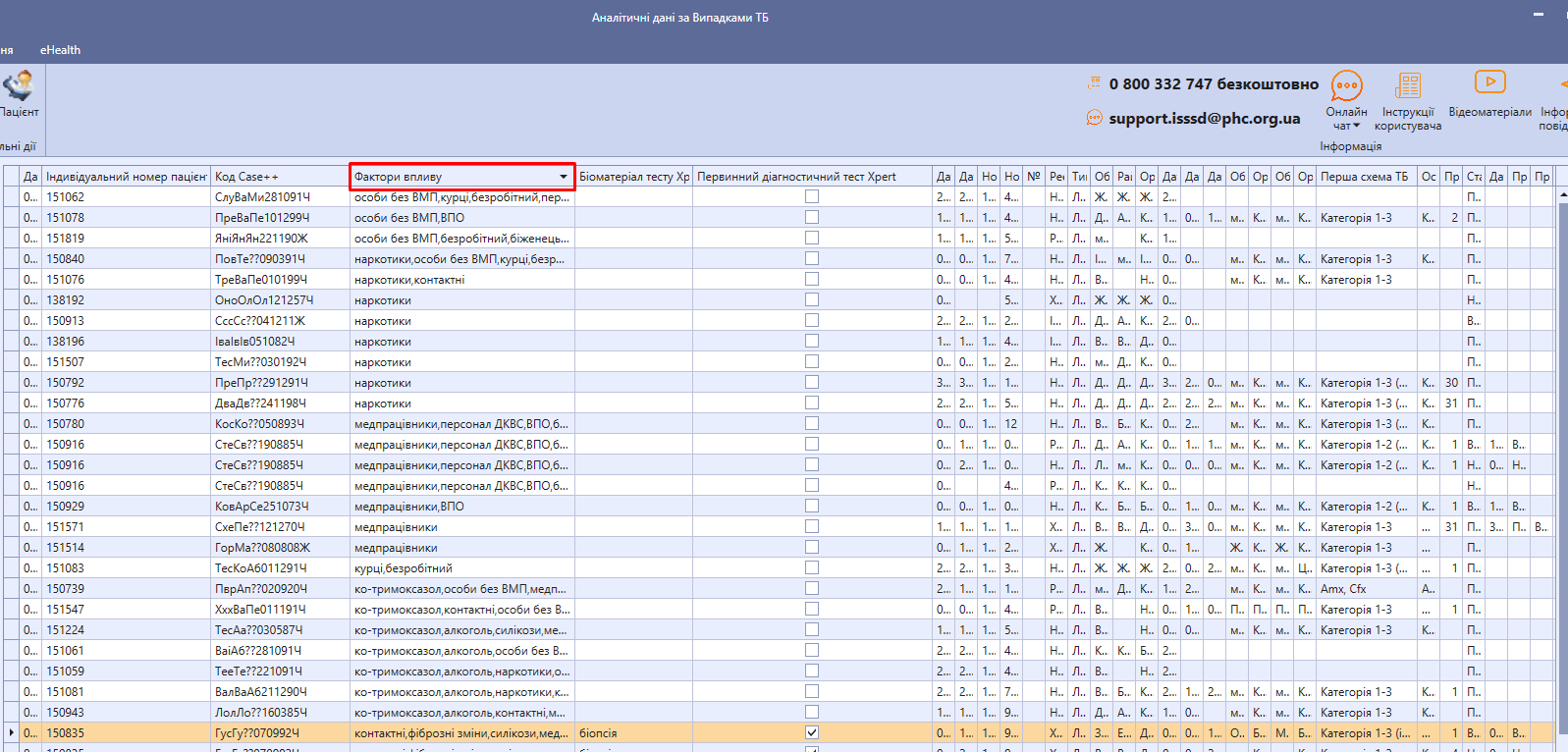Image resolution: width=1568 pixels, height=752 pixels.
Task: Select patient number cell 151819
Action: pos(126,239)
